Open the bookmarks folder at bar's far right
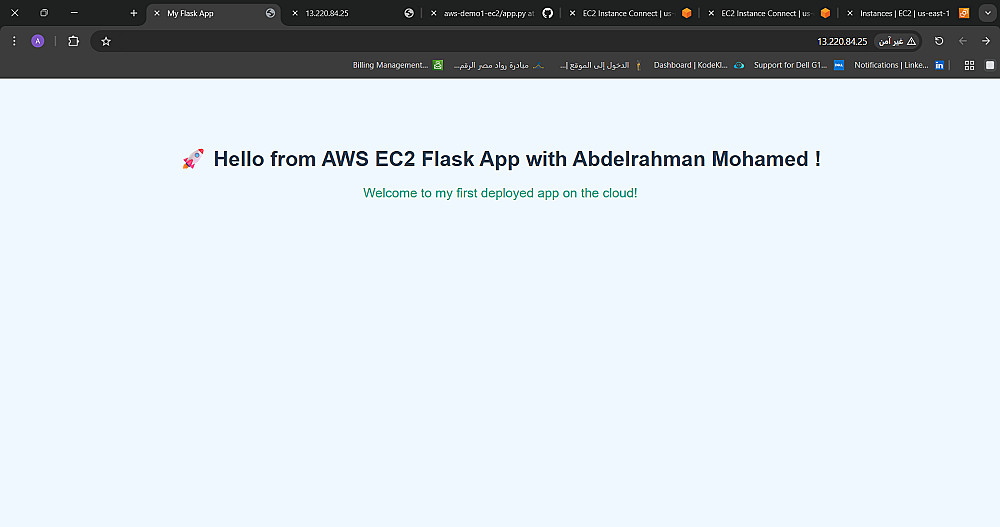This screenshot has width=1000, height=527. click(990, 65)
